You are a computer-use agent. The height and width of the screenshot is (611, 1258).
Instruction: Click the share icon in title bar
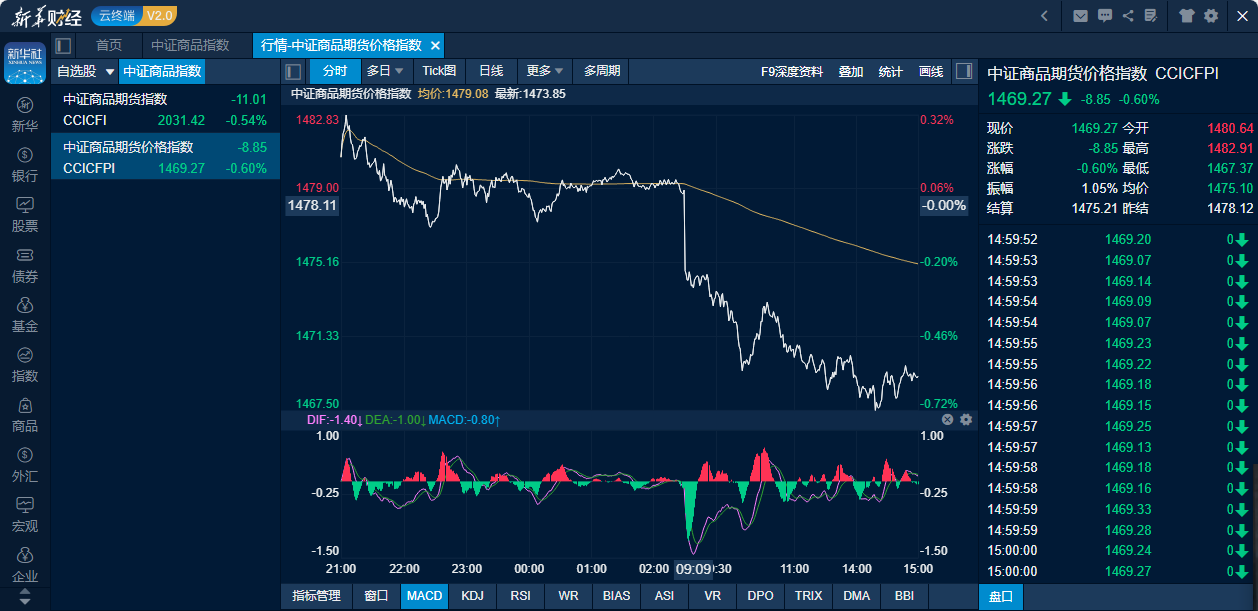[x=1128, y=15]
